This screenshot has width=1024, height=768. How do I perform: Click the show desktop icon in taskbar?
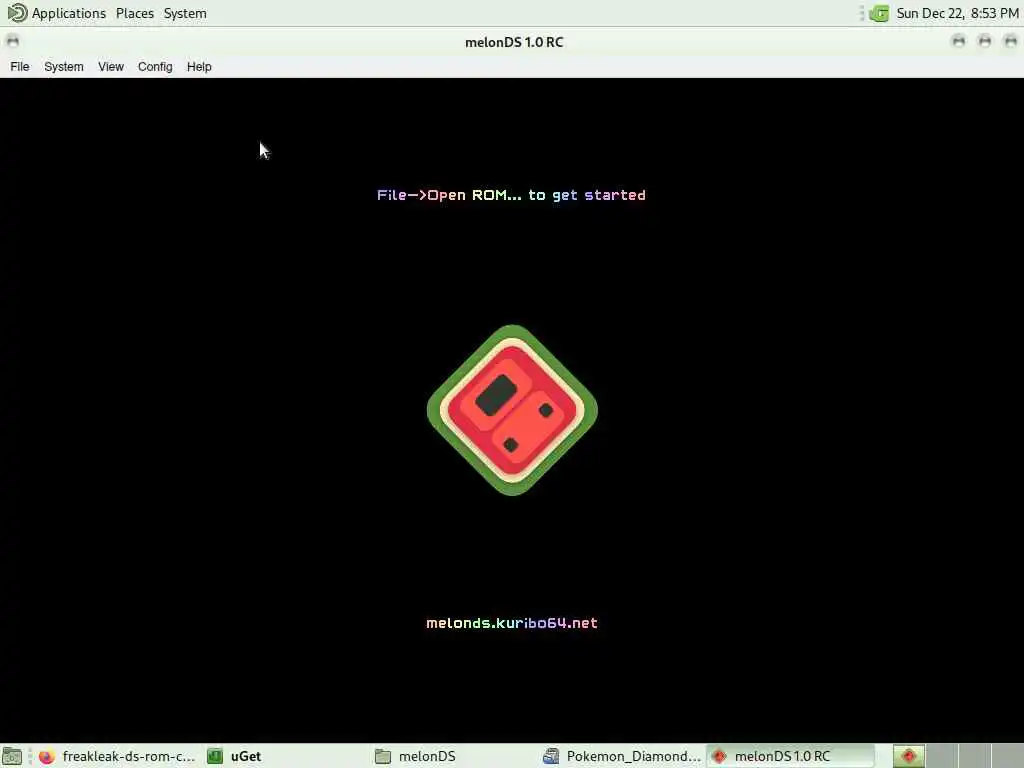tap(12, 756)
